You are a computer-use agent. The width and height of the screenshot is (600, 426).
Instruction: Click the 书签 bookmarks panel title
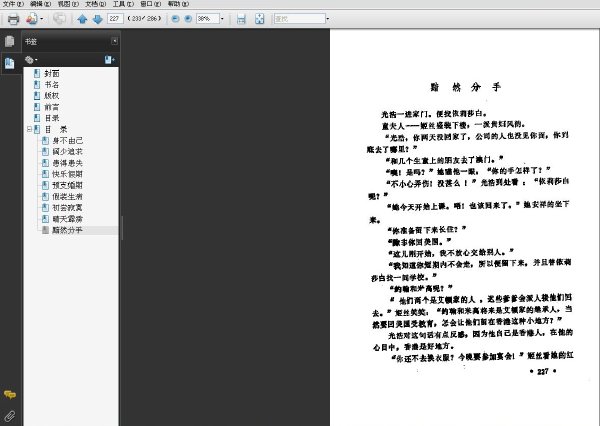[x=31, y=41]
